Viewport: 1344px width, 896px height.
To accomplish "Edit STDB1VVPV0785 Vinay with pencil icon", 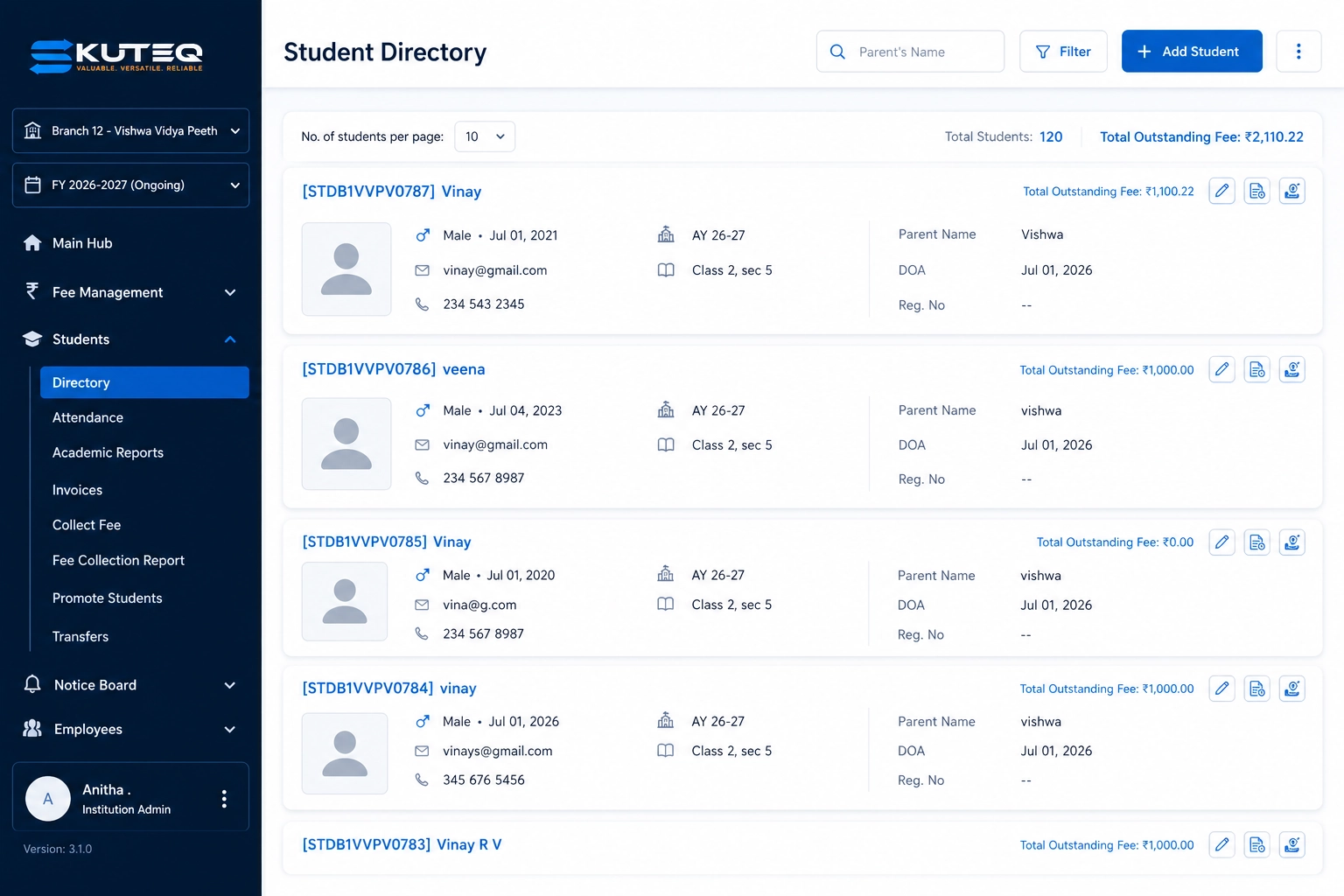I will coord(1221,542).
